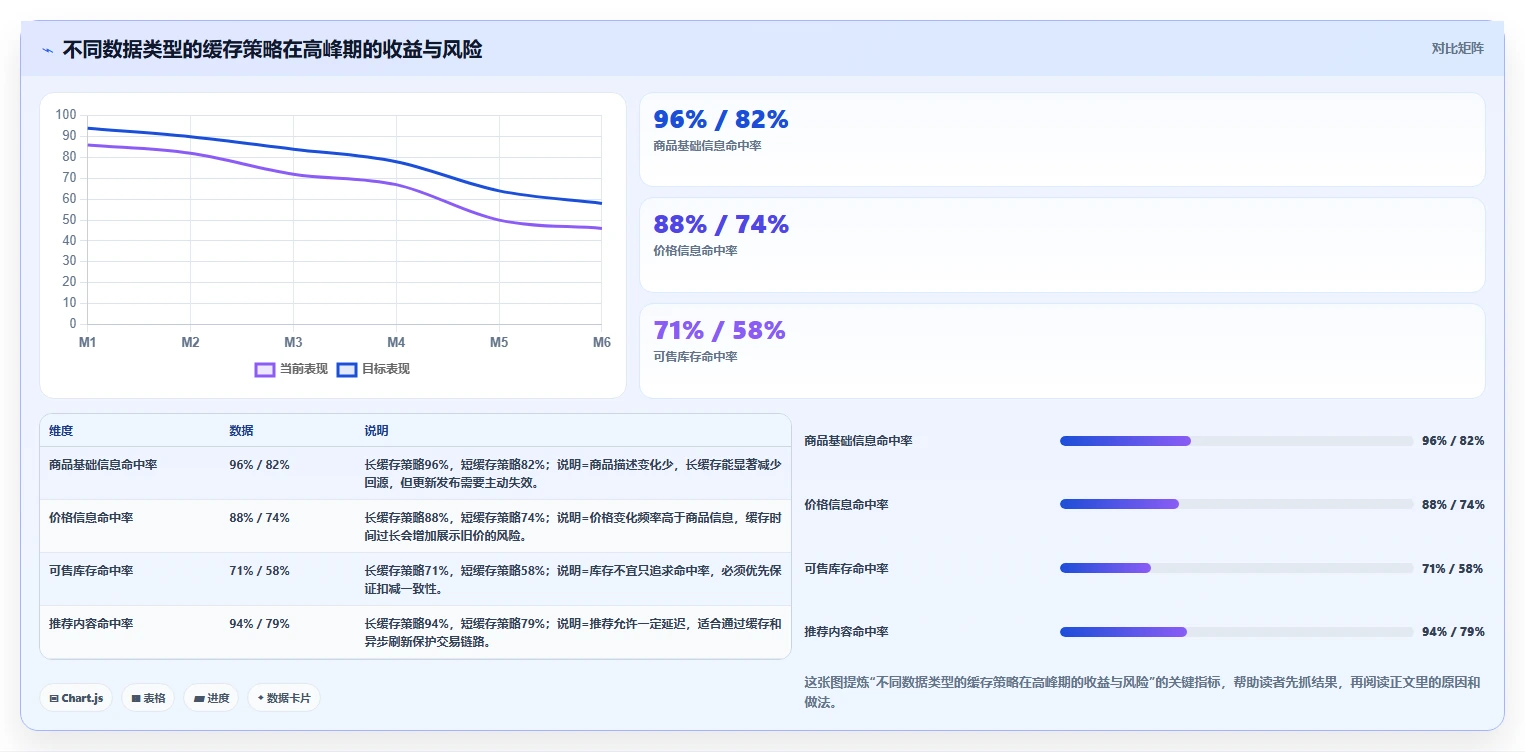
Task: Open the 96% / 82% metric card
Action: (1062, 140)
